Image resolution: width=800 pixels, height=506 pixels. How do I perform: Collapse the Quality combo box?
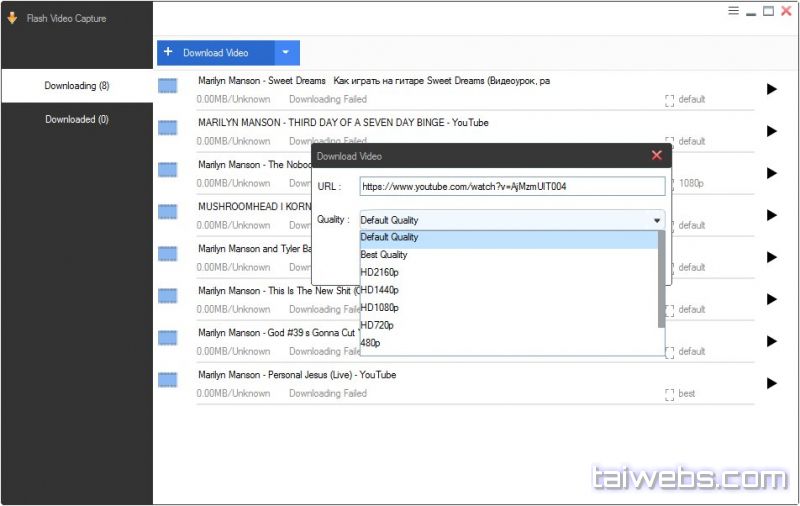pos(657,220)
